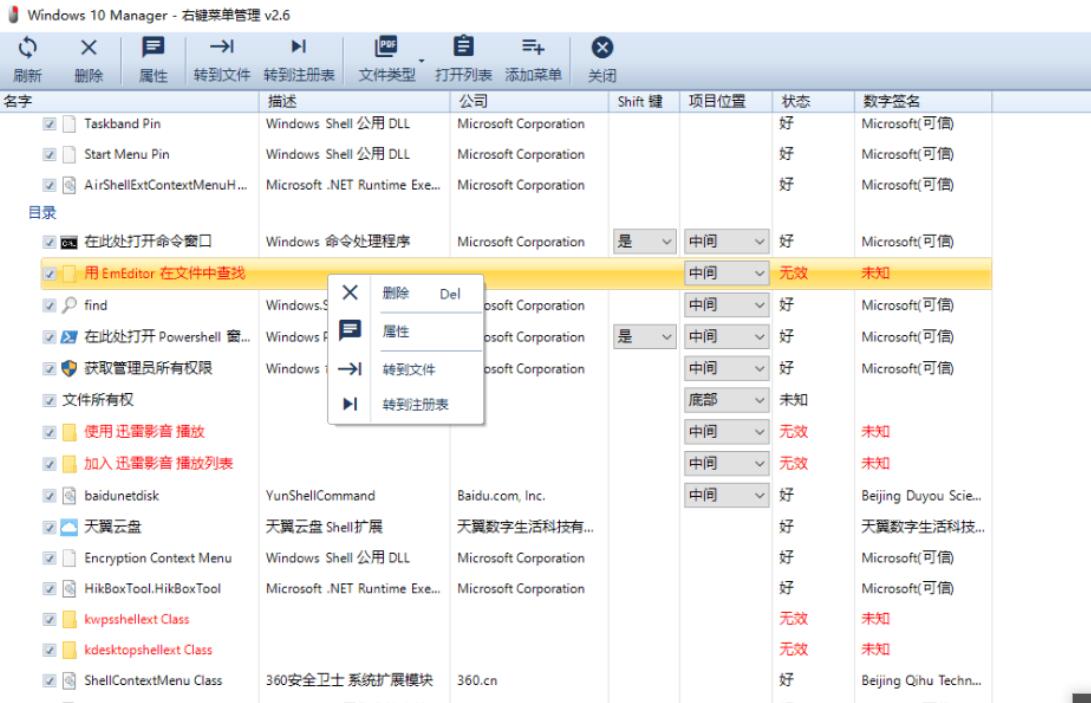Uncheck the Start Menu Pin checkbox
Viewport: 1091px width, 703px height.
[x=49, y=155]
